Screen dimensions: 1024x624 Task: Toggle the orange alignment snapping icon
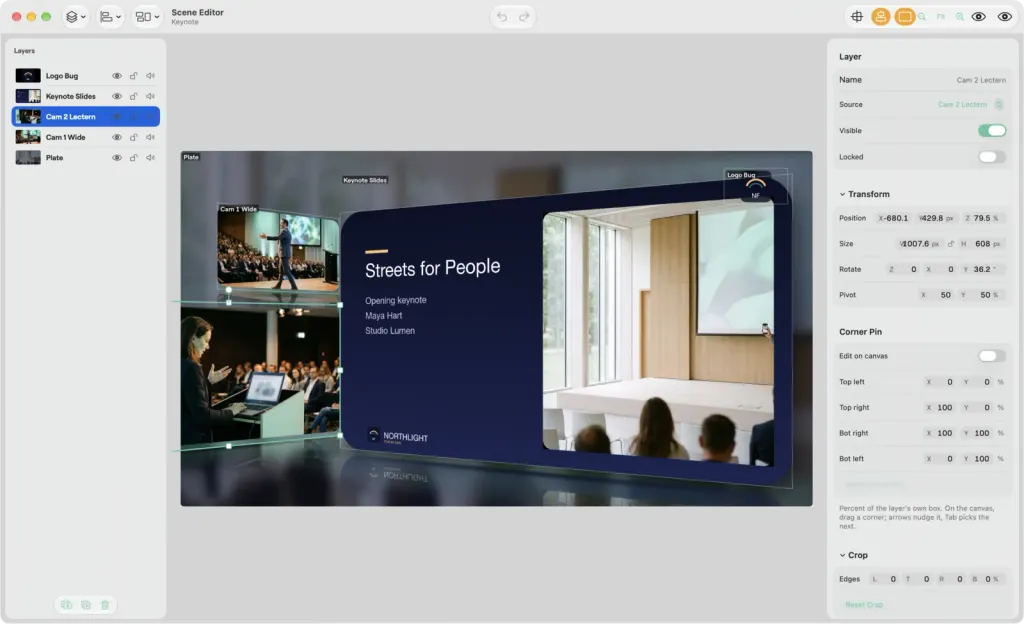[880, 17]
